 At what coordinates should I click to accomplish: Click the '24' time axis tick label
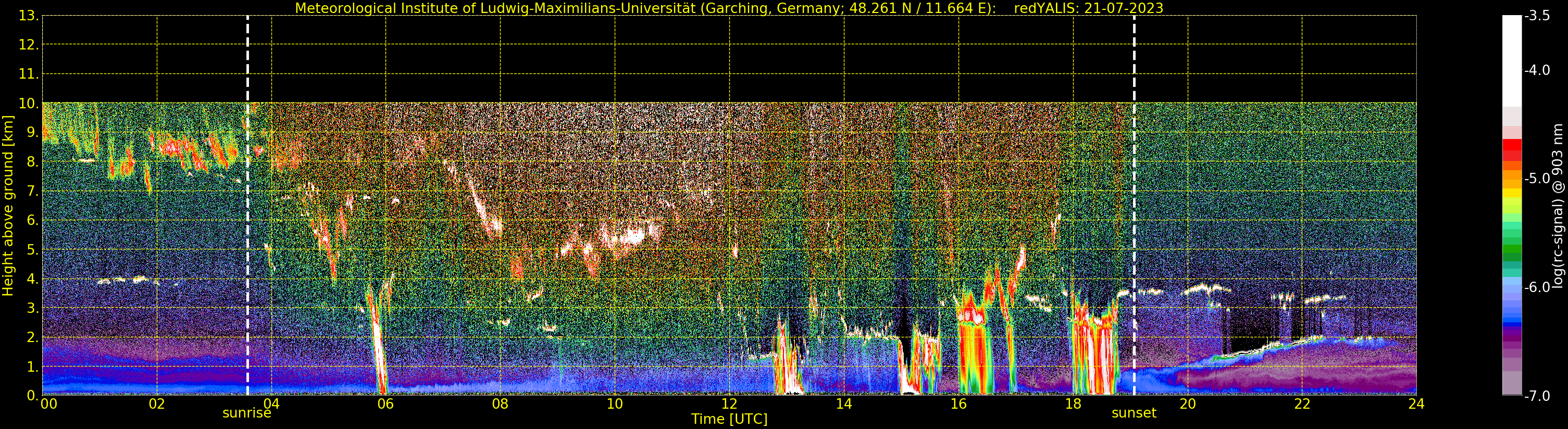1416,404
